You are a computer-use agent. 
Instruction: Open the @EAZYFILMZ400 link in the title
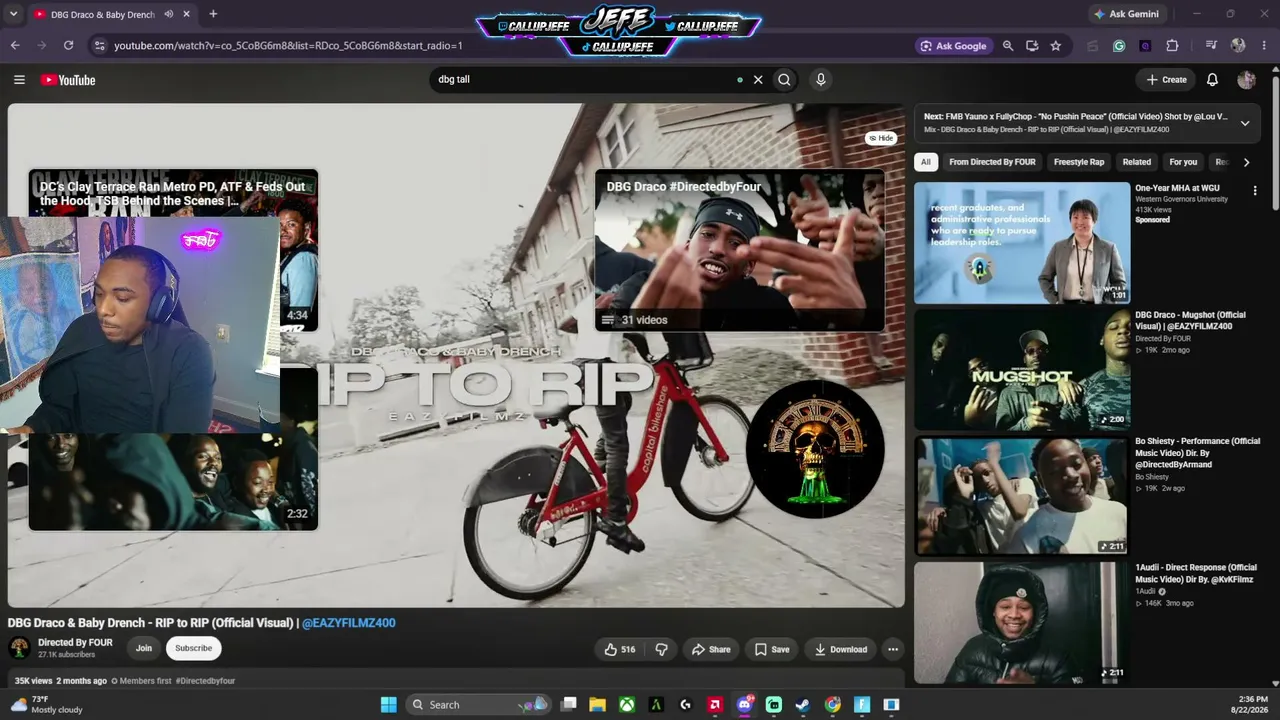(349, 623)
